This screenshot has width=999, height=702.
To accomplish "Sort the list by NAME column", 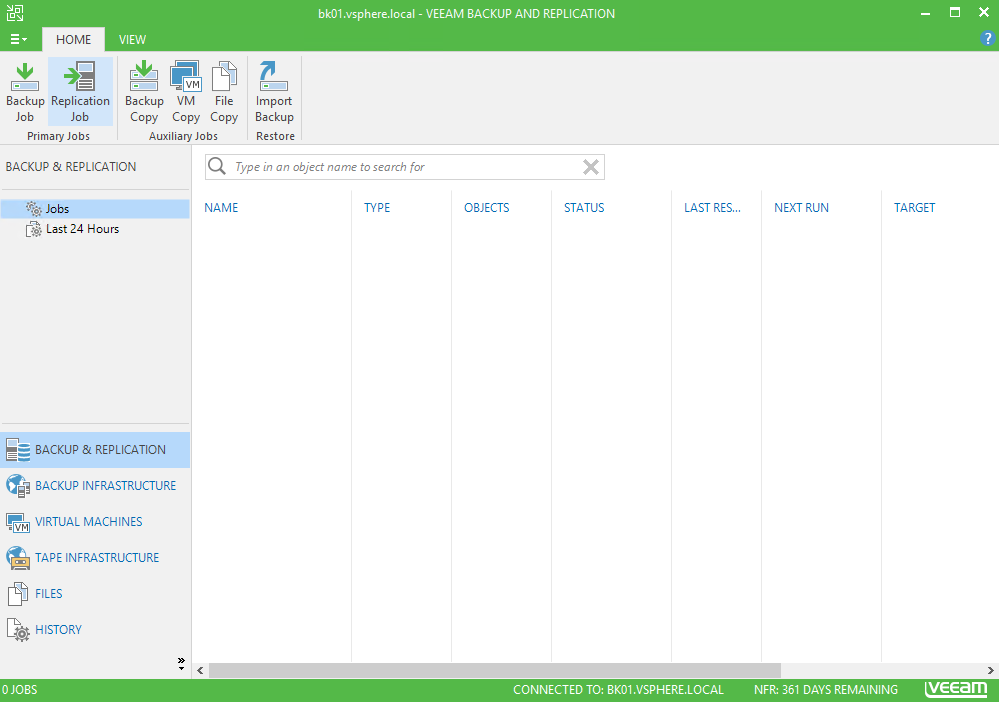I will coord(221,208).
